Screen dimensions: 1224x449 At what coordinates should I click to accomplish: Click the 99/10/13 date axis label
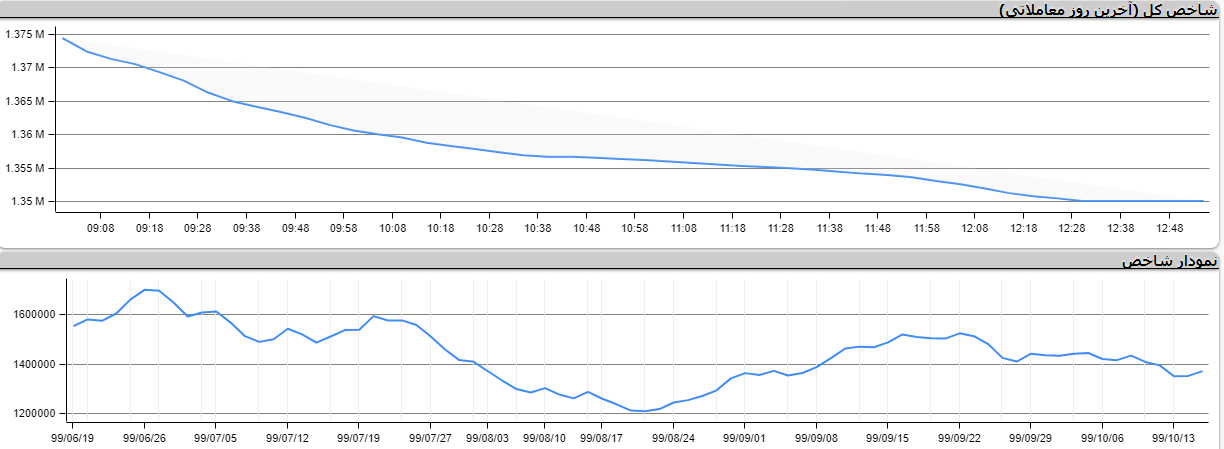(1174, 437)
